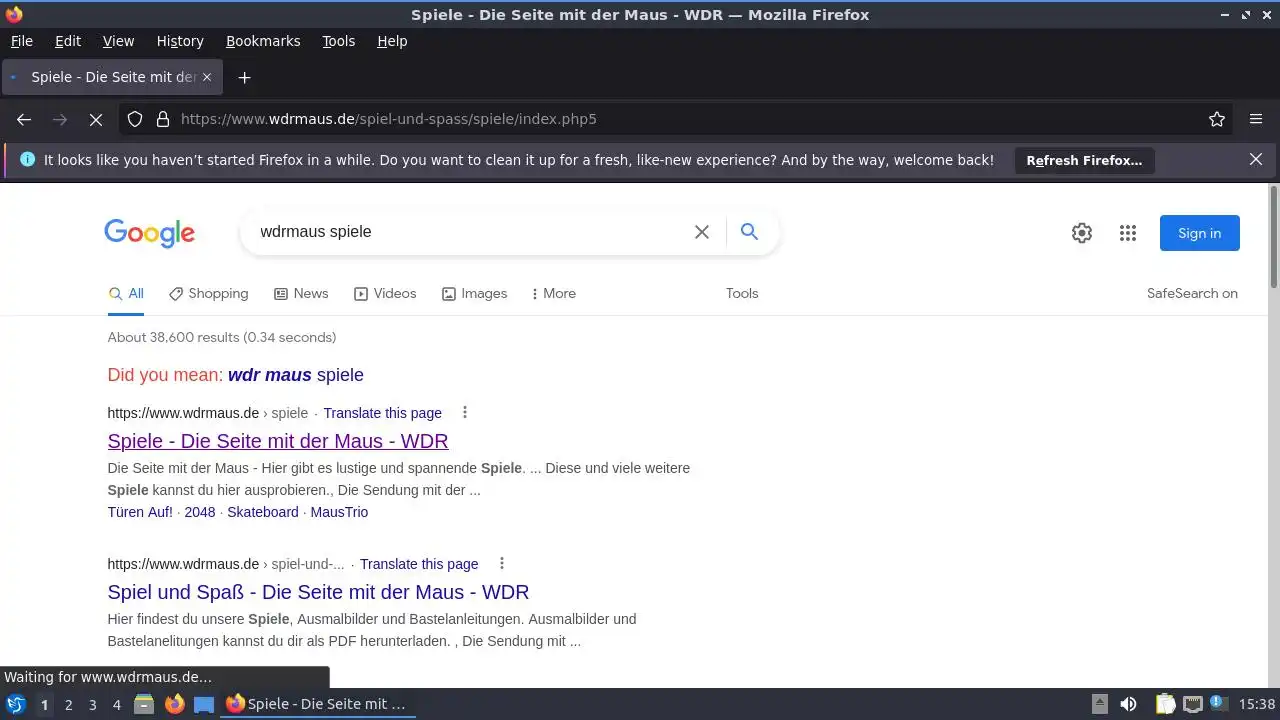The height and width of the screenshot is (720, 1280).
Task: Translate the first result page
Action: [382, 413]
